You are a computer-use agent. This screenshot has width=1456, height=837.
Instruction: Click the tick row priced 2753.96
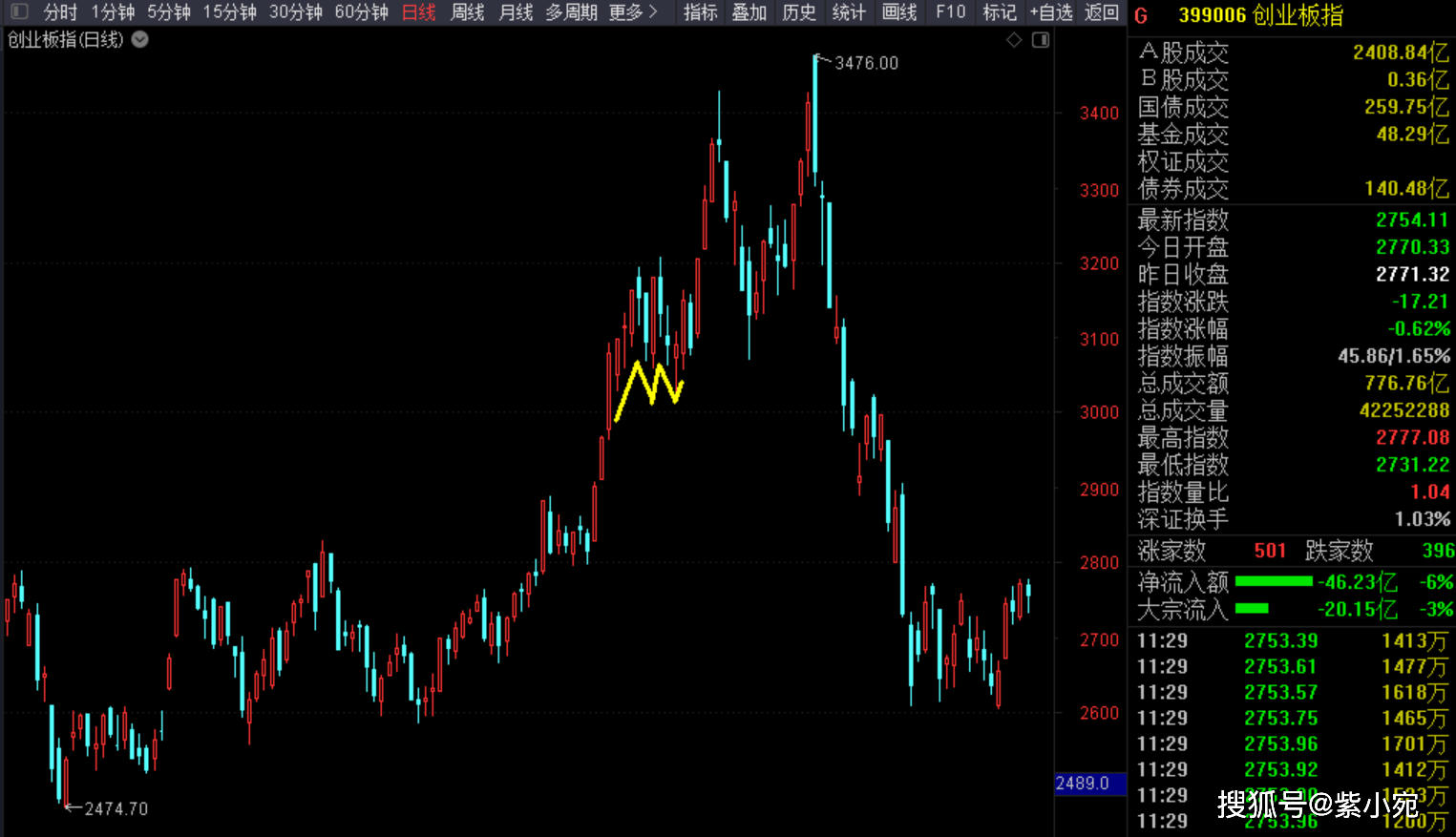click(x=1293, y=743)
